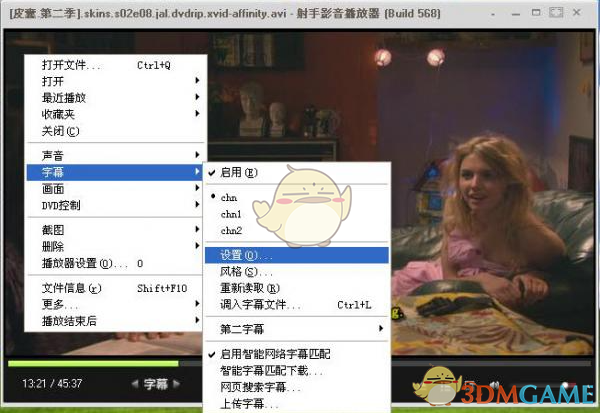This screenshot has height=413, width=605.
Task: Click the speaker mute icon
Action: [x=494, y=384]
